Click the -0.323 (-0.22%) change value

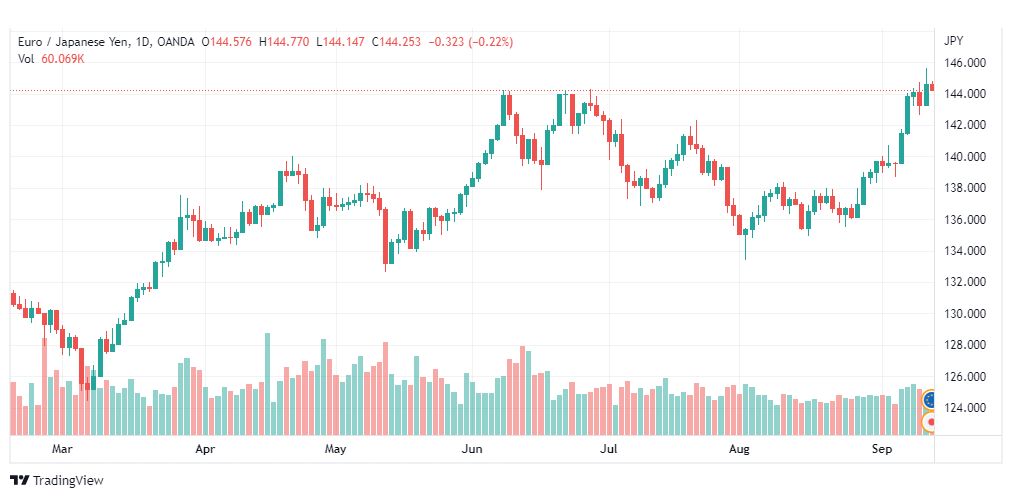pyautogui.click(x=471, y=43)
